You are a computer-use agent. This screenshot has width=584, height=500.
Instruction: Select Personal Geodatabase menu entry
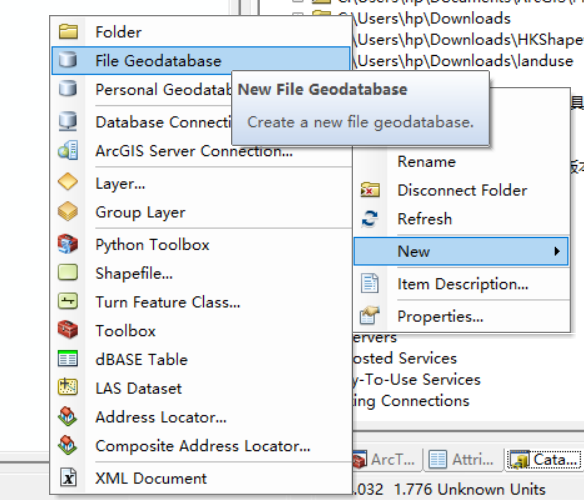click(142, 89)
